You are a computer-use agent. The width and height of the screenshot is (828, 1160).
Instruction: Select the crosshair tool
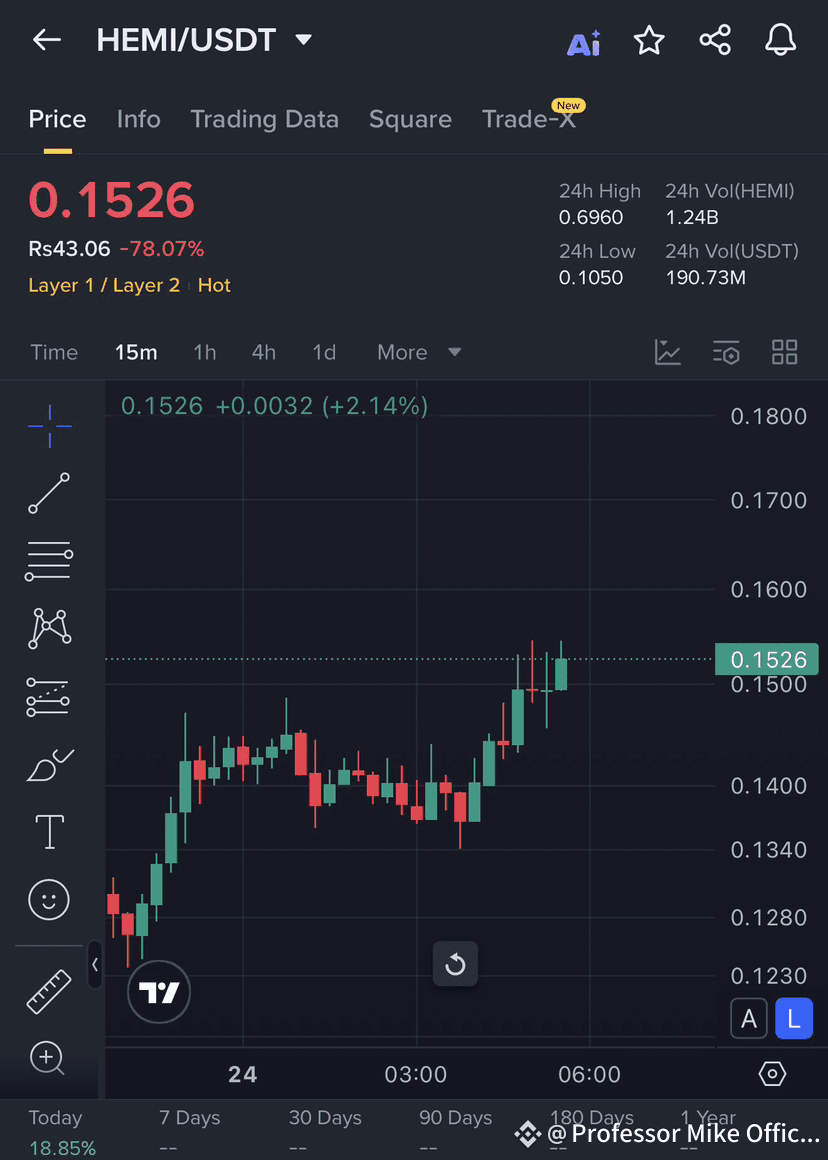pyautogui.click(x=48, y=425)
